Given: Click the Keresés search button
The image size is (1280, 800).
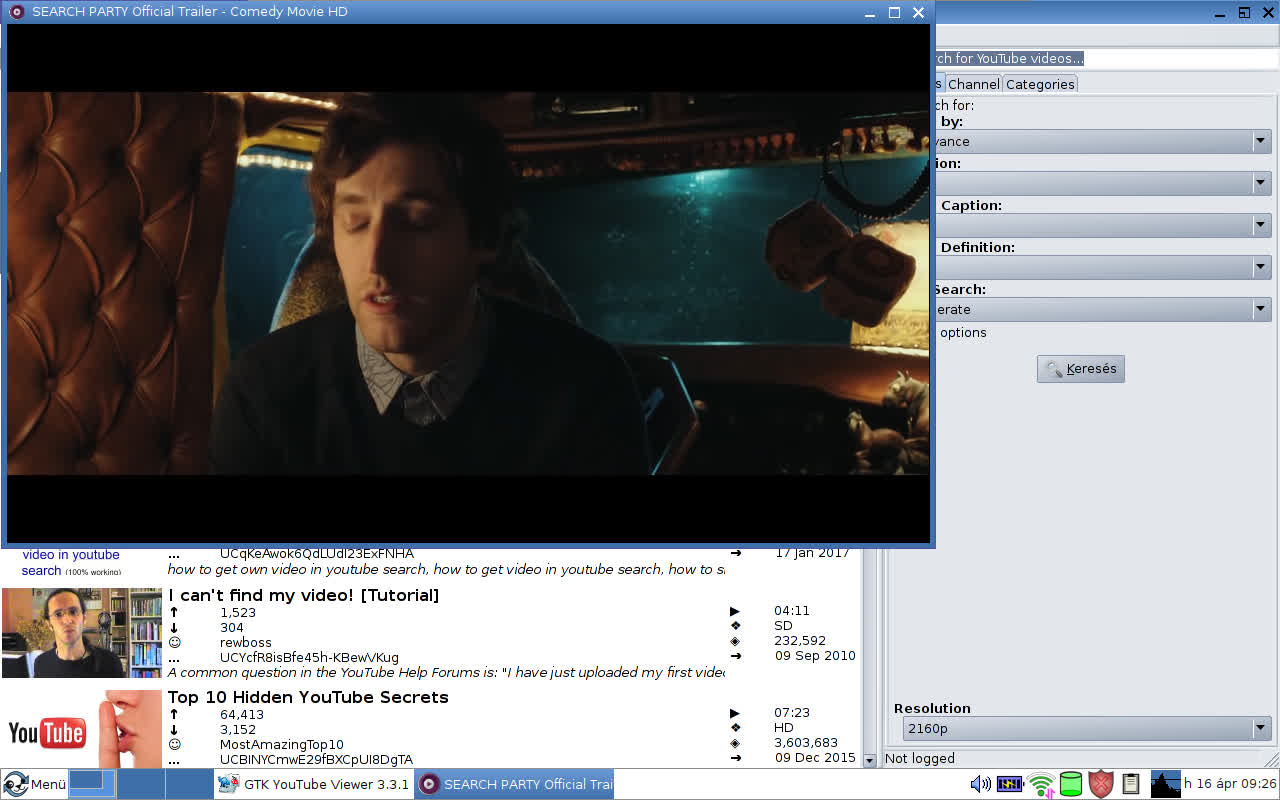Looking at the screenshot, I should (x=1081, y=369).
